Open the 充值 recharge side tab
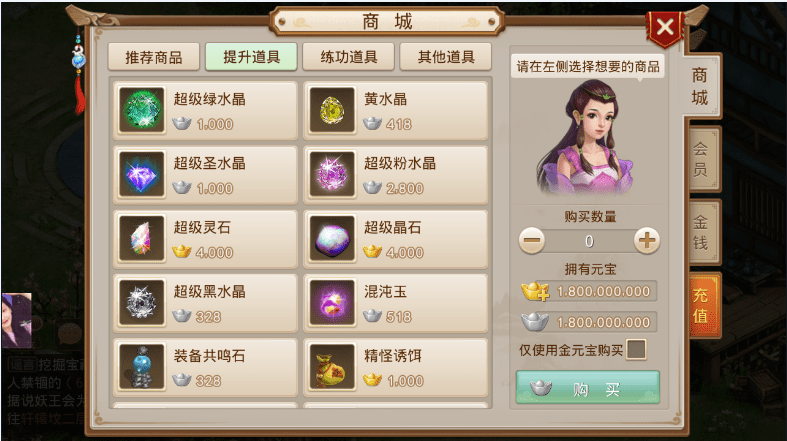This screenshot has height=441, width=787. point(702,306)
